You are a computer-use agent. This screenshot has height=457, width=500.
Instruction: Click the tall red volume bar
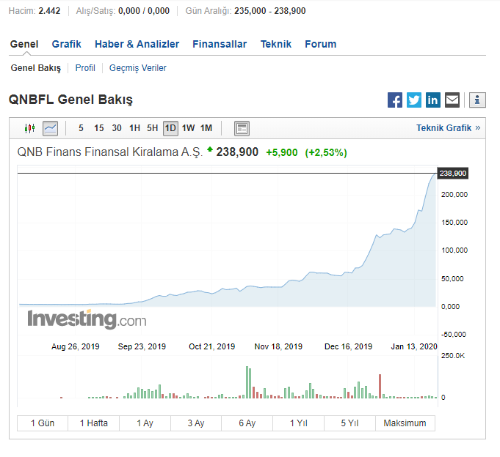coord(380,386)
